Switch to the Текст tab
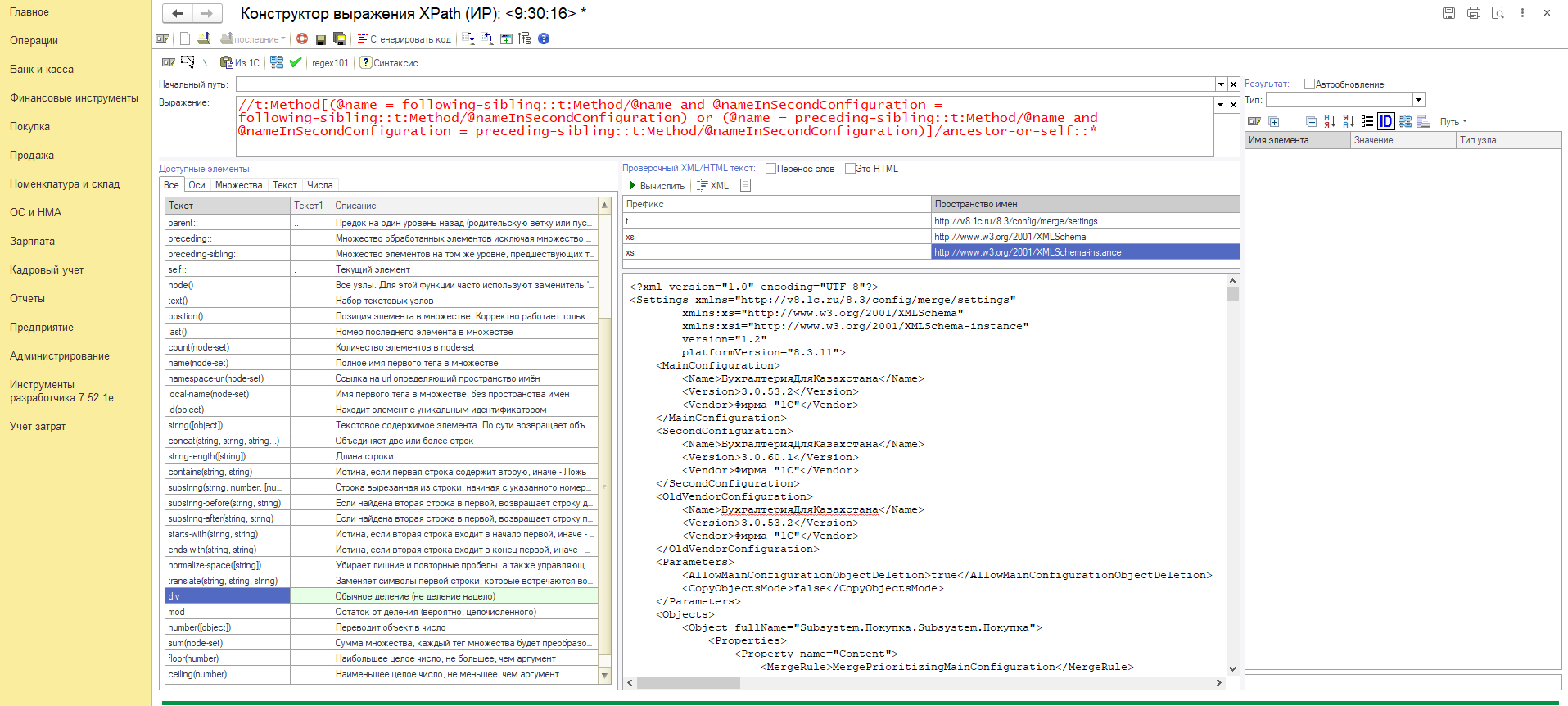Screen dimensions: 1568x706 pyautogui.click(x=285, y=185)
